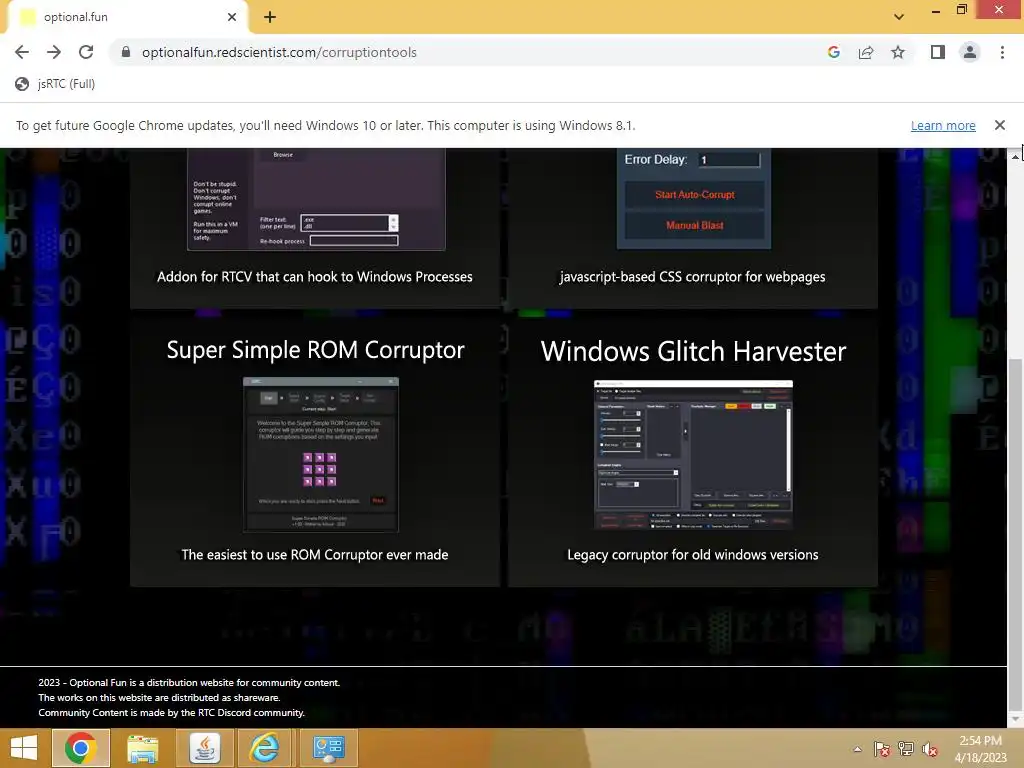Toggle the browser side panel
The image size is (1024, 768).
(938, 52)
